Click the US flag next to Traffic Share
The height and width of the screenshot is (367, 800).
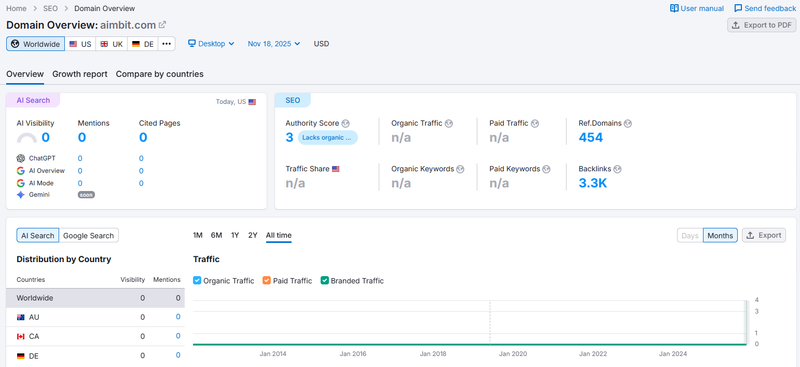(336, 169)
